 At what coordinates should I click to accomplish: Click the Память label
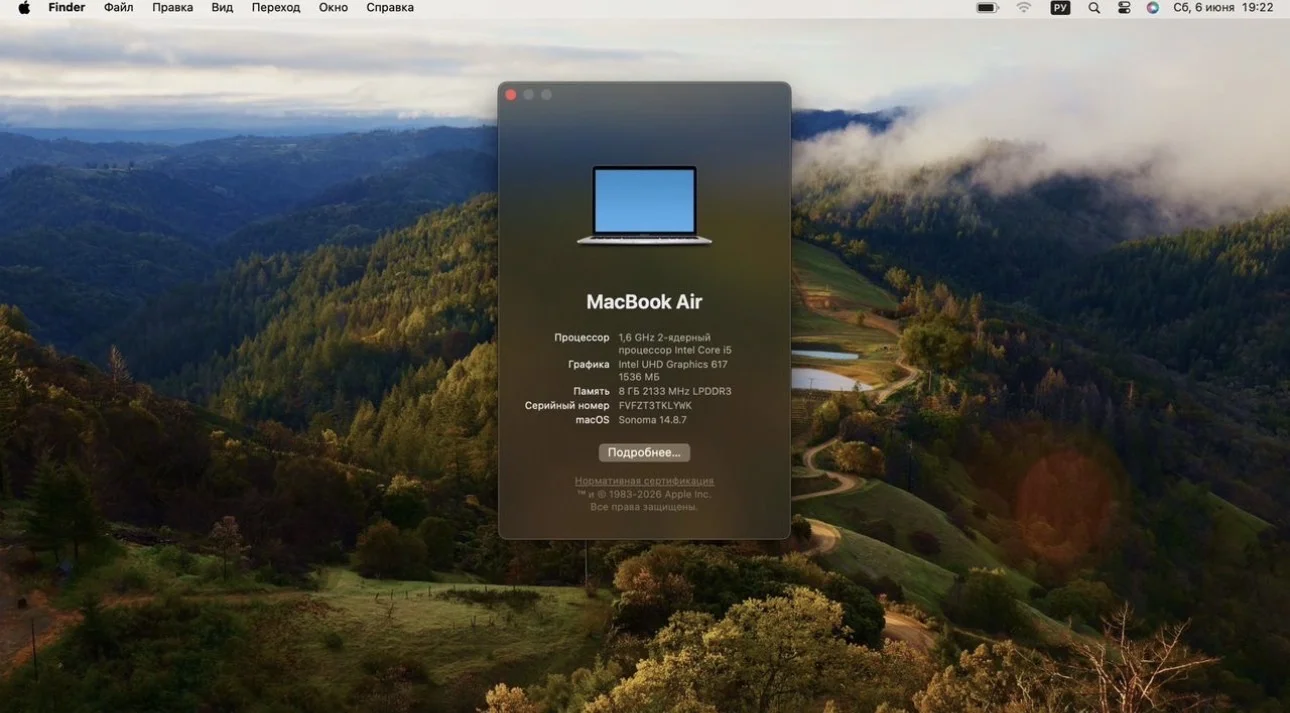(591, 391)
